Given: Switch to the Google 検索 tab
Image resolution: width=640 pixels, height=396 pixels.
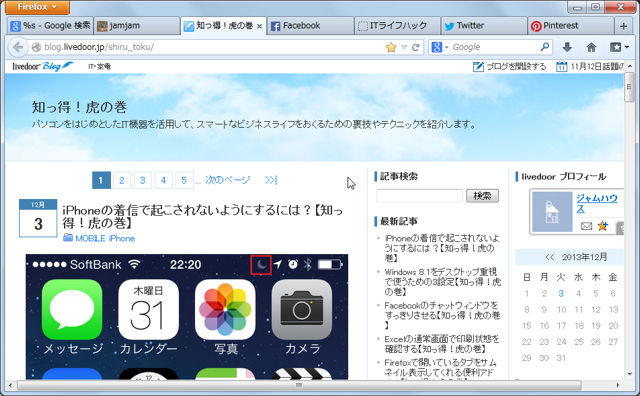Looking at the screenshot, I should tap(50, 26).
